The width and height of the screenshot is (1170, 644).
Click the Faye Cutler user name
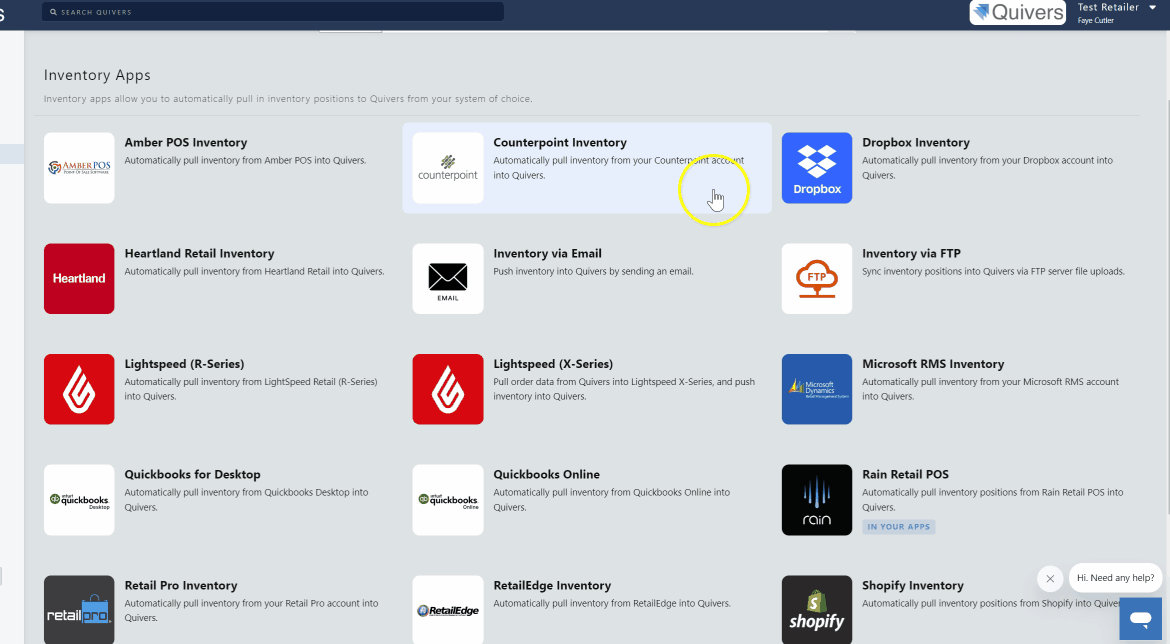(x=1095, y=20)
